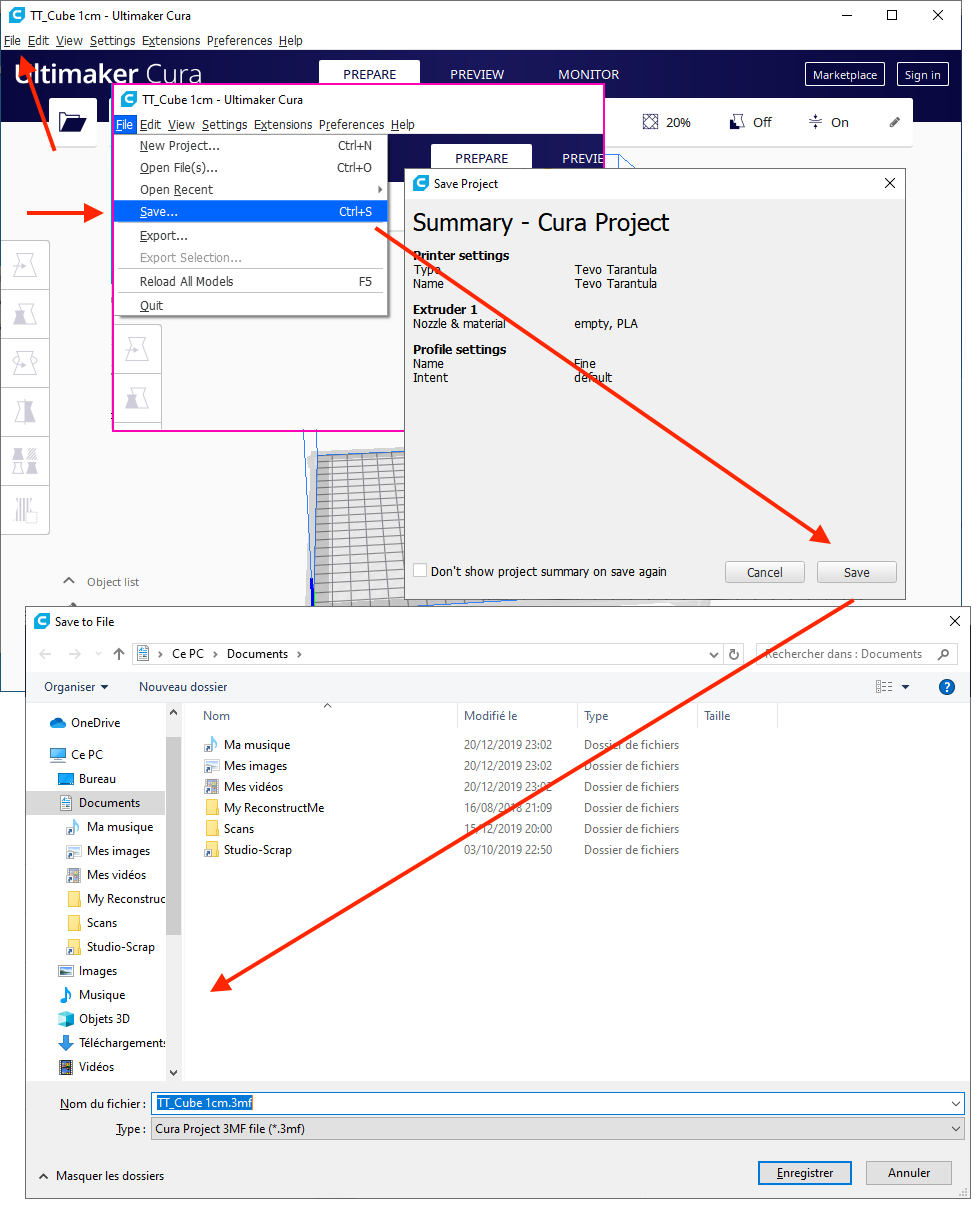Choose Export... from the File menu

[249, 236]
